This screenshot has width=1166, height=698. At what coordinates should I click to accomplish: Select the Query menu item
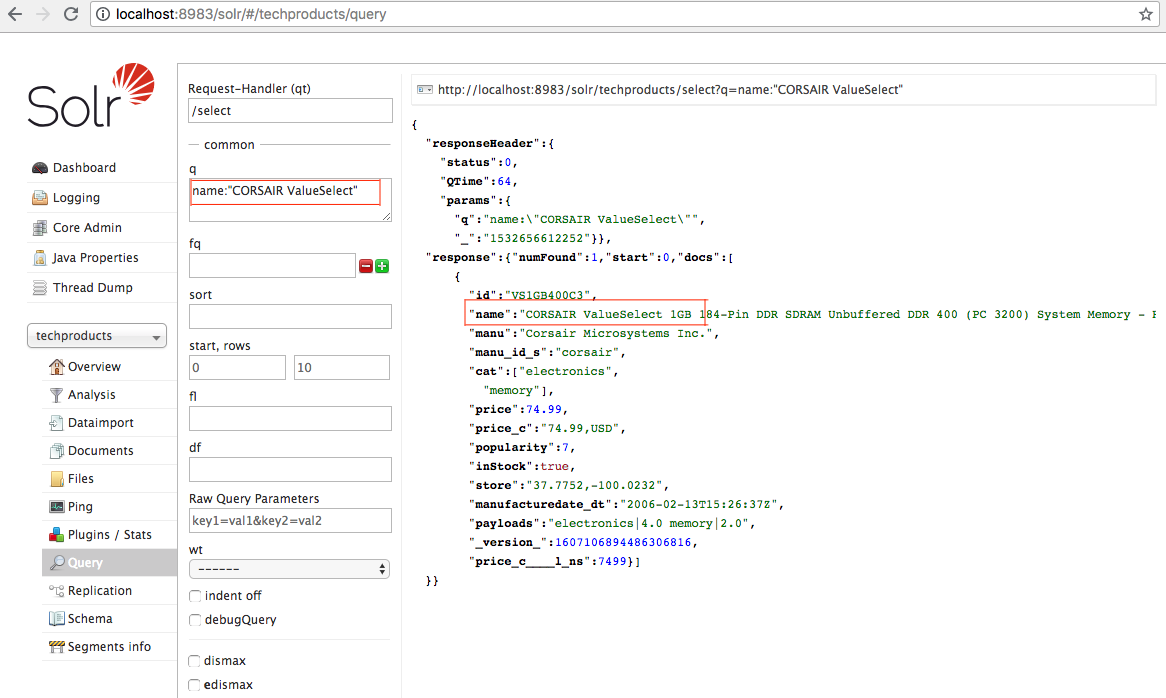(109, 563)
